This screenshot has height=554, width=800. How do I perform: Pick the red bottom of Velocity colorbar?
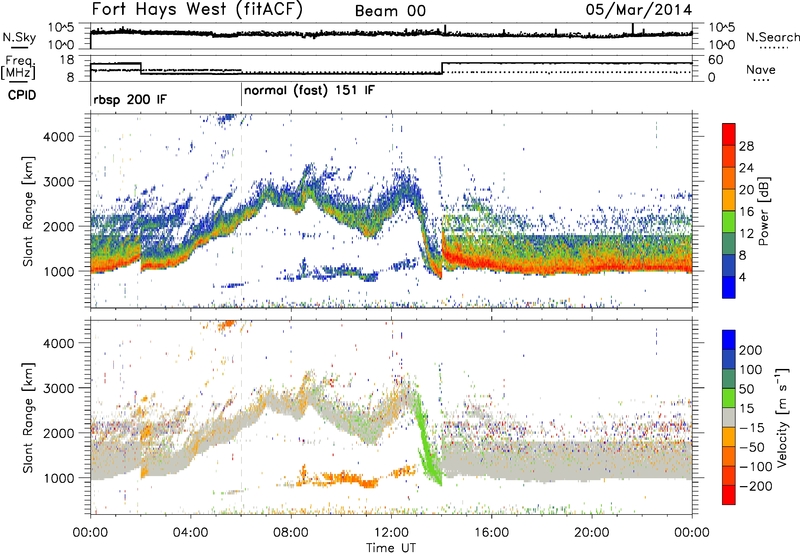[x=729, y=495]
